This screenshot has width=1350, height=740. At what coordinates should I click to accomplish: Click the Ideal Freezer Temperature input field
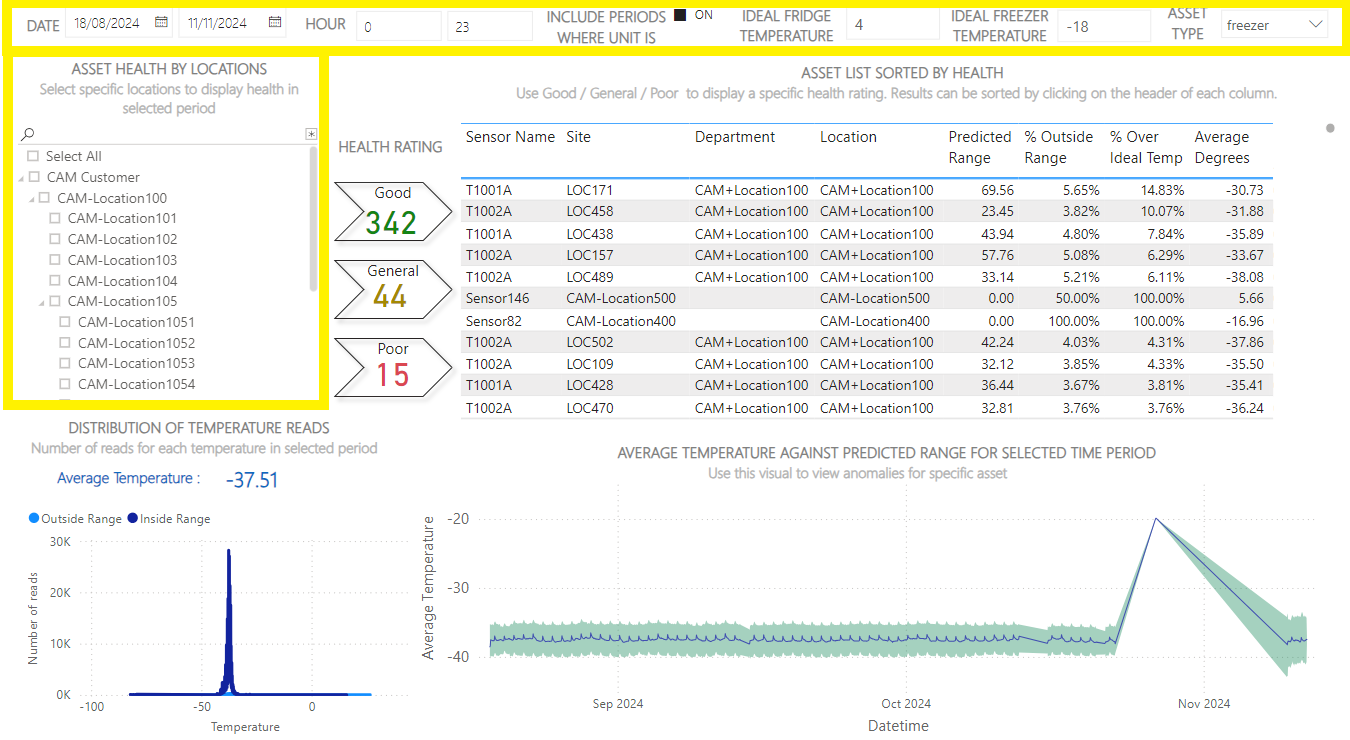(1103, 26)
